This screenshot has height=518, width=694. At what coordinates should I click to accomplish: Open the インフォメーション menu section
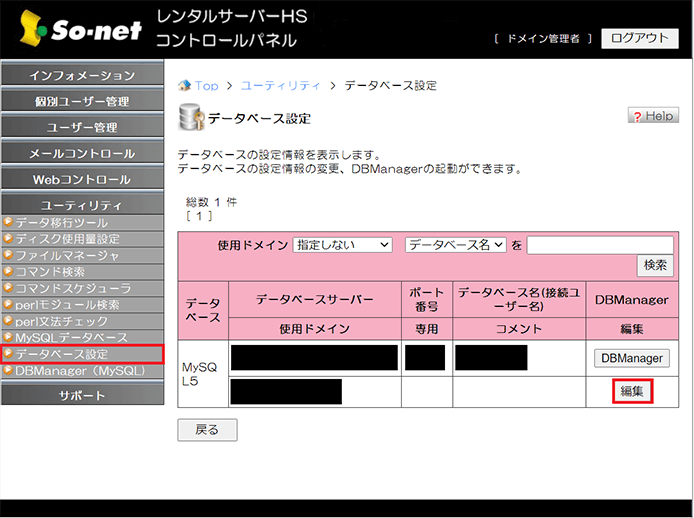(82, 76)
